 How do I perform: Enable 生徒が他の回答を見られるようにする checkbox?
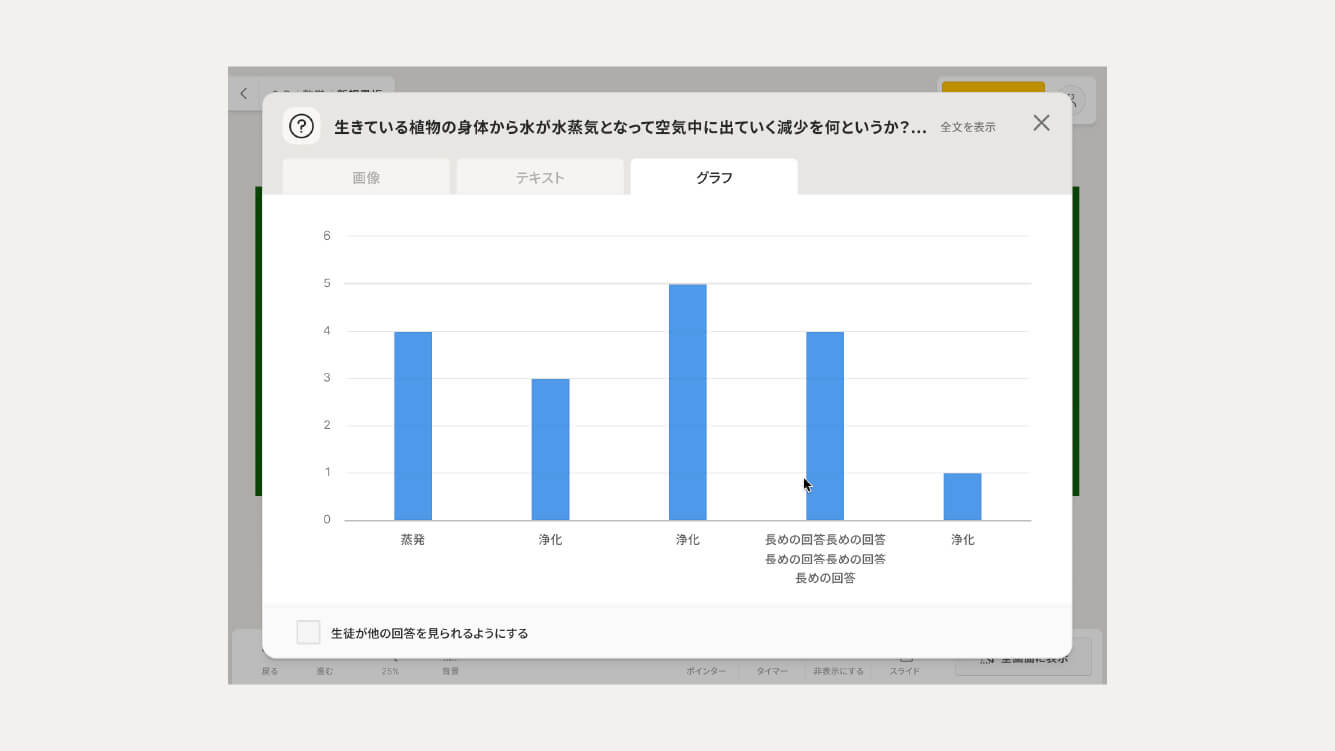click(x=308, y=632)
